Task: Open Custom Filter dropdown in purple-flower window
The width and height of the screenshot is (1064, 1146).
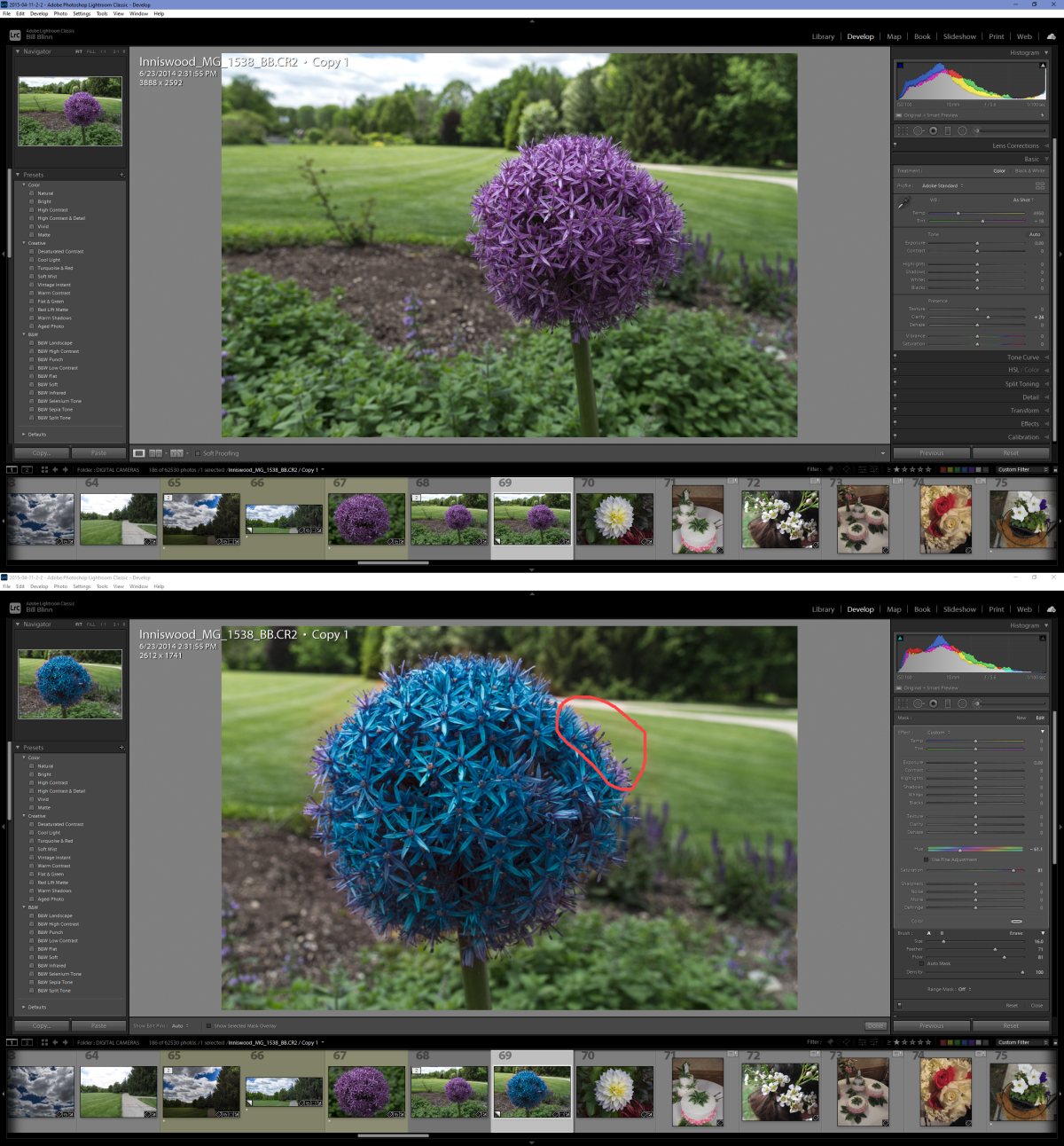Action: [x=1022, y=469]
